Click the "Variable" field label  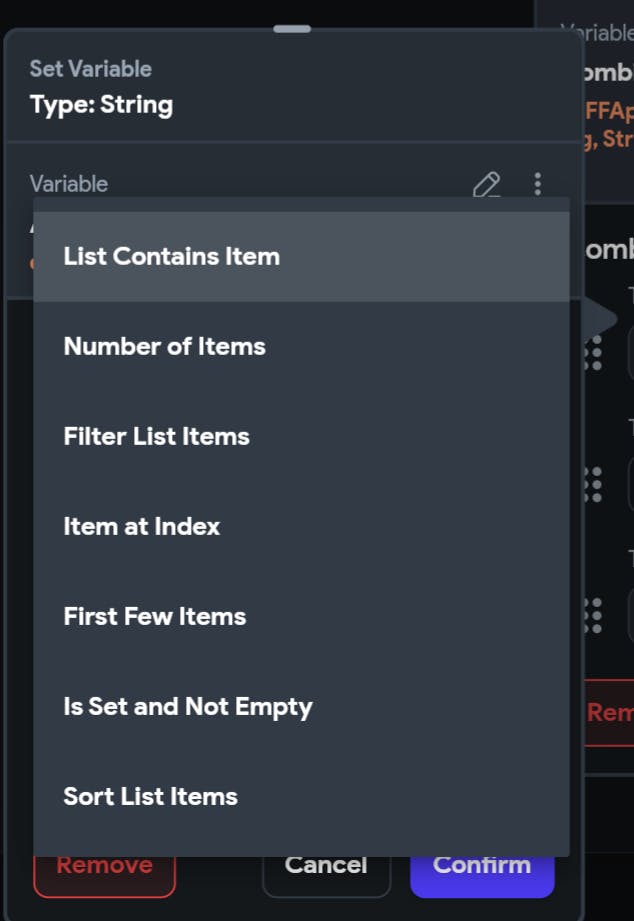click(x=69, y=184)
